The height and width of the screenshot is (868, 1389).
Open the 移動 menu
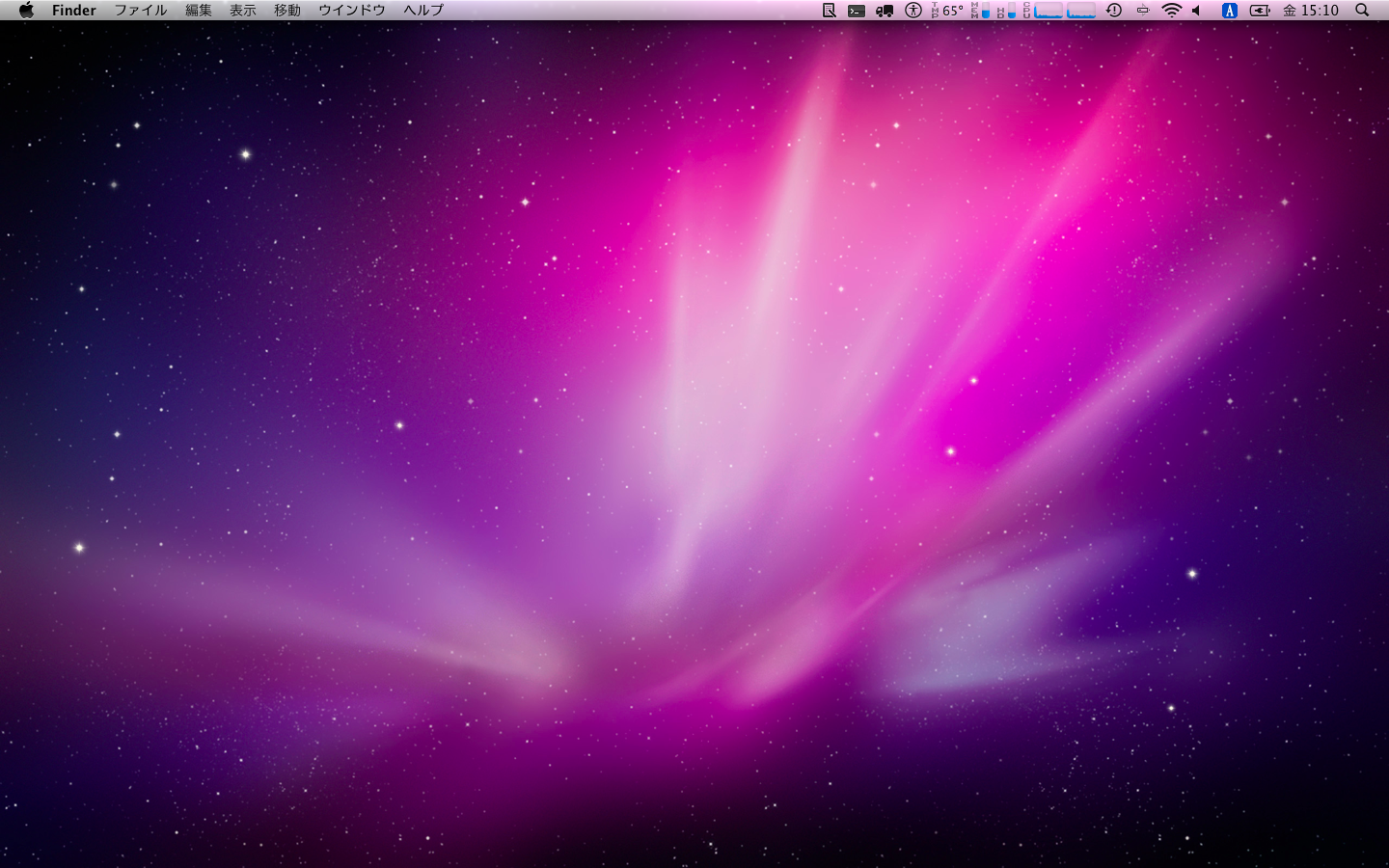coord(287,11)
